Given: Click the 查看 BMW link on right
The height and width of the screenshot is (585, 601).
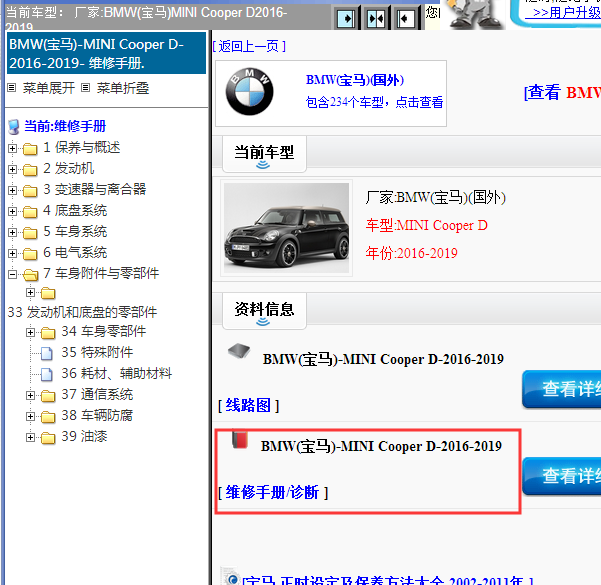Looking at the screenshot, I should click(562, 92).
